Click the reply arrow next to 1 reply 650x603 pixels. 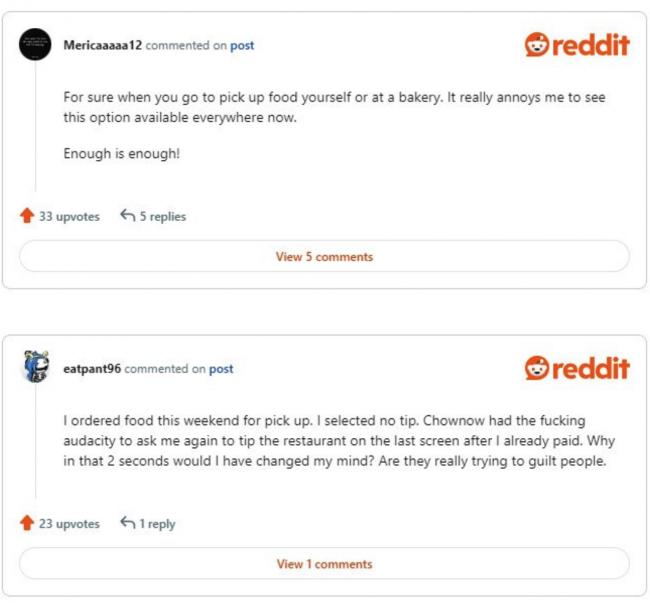tap(128, 523)
